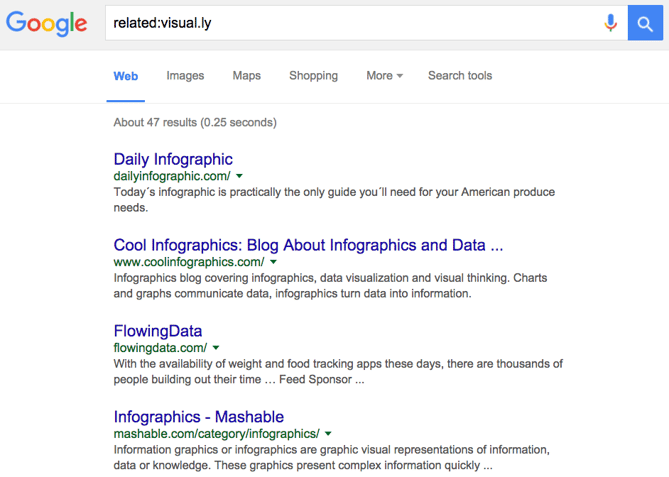Click in the search query field
This screenshot has width=669, height=477.
[x=350, y=22]
